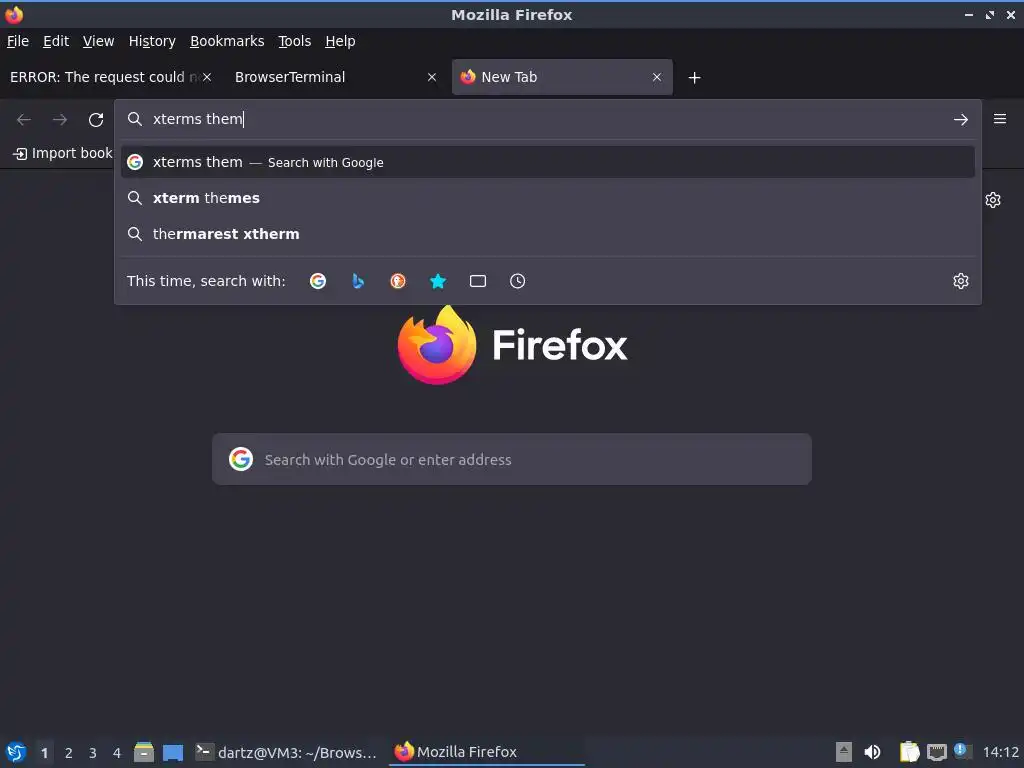Search this time with Google

click(x=318, y=281)
